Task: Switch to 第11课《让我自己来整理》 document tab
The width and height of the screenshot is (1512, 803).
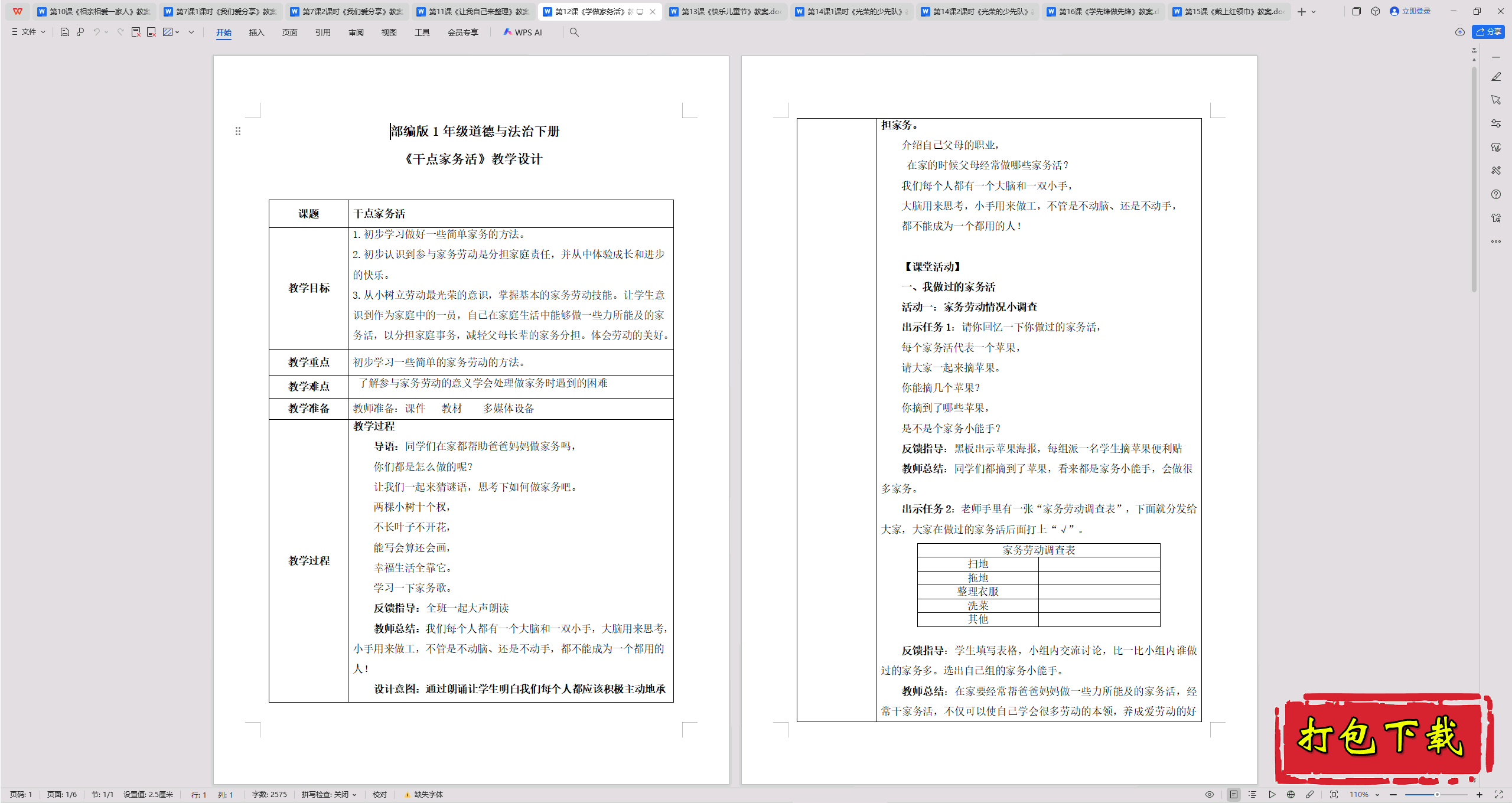Action: pyautogui.click(x=472, y=12)
